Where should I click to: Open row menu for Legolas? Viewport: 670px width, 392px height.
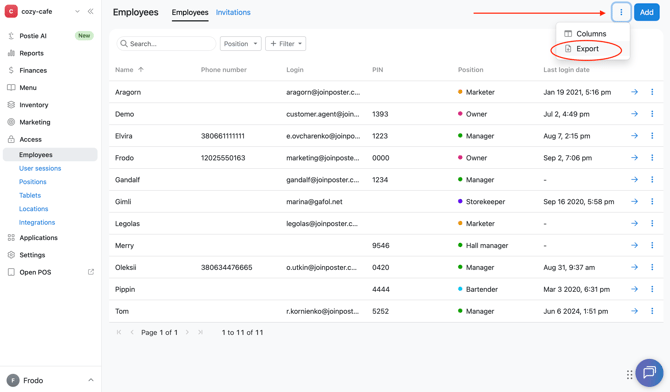652,223
